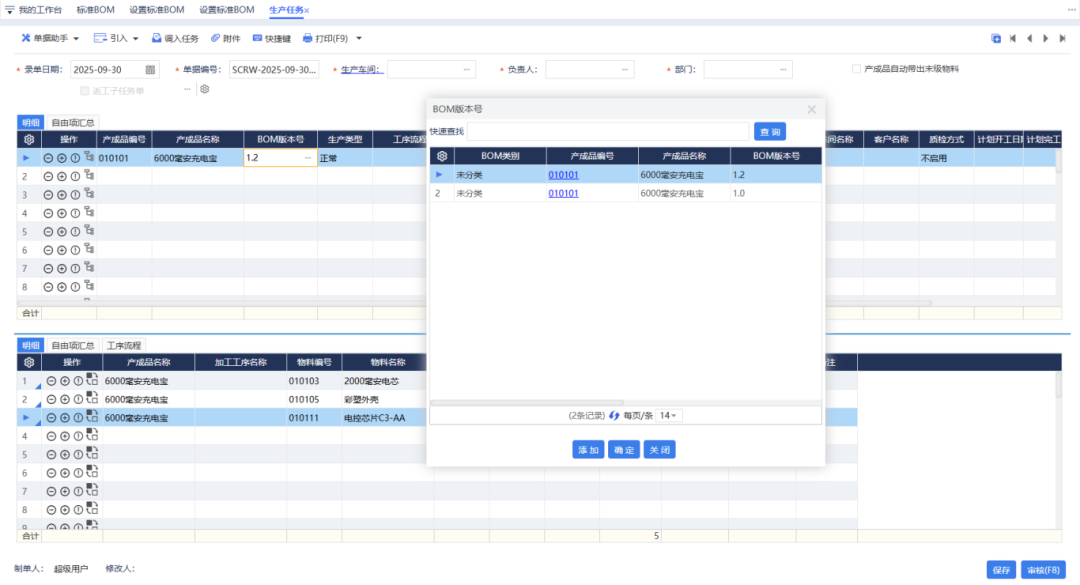Enable 产成品自动带出末级物料 checkbox
The height and width of the screenshot is (585, 1080).
856,69
